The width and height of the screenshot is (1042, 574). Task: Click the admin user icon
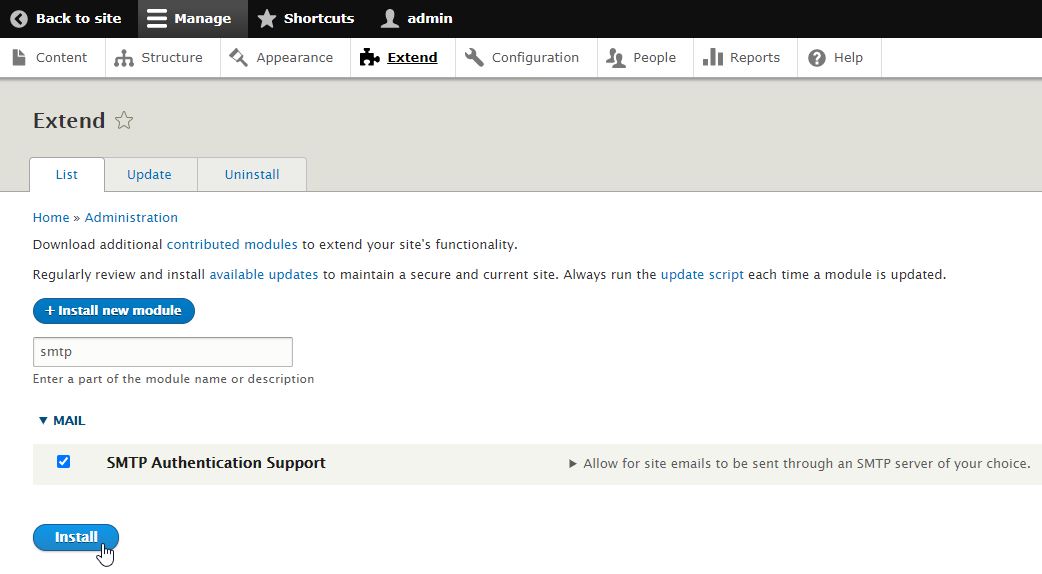[x=391, y=19]
